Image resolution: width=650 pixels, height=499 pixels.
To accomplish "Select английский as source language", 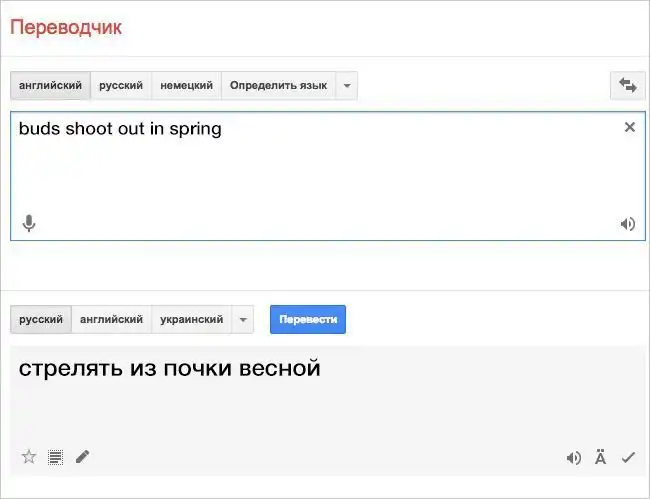I will [50, 86].
